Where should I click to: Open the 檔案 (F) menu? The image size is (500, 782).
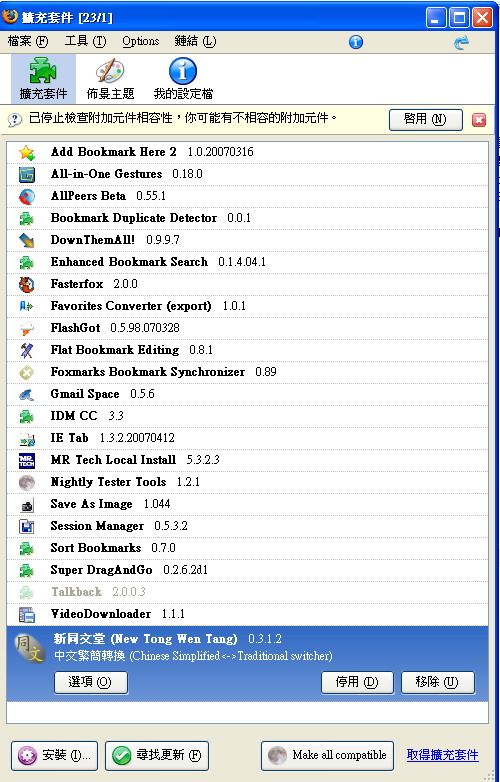[28, 41]
